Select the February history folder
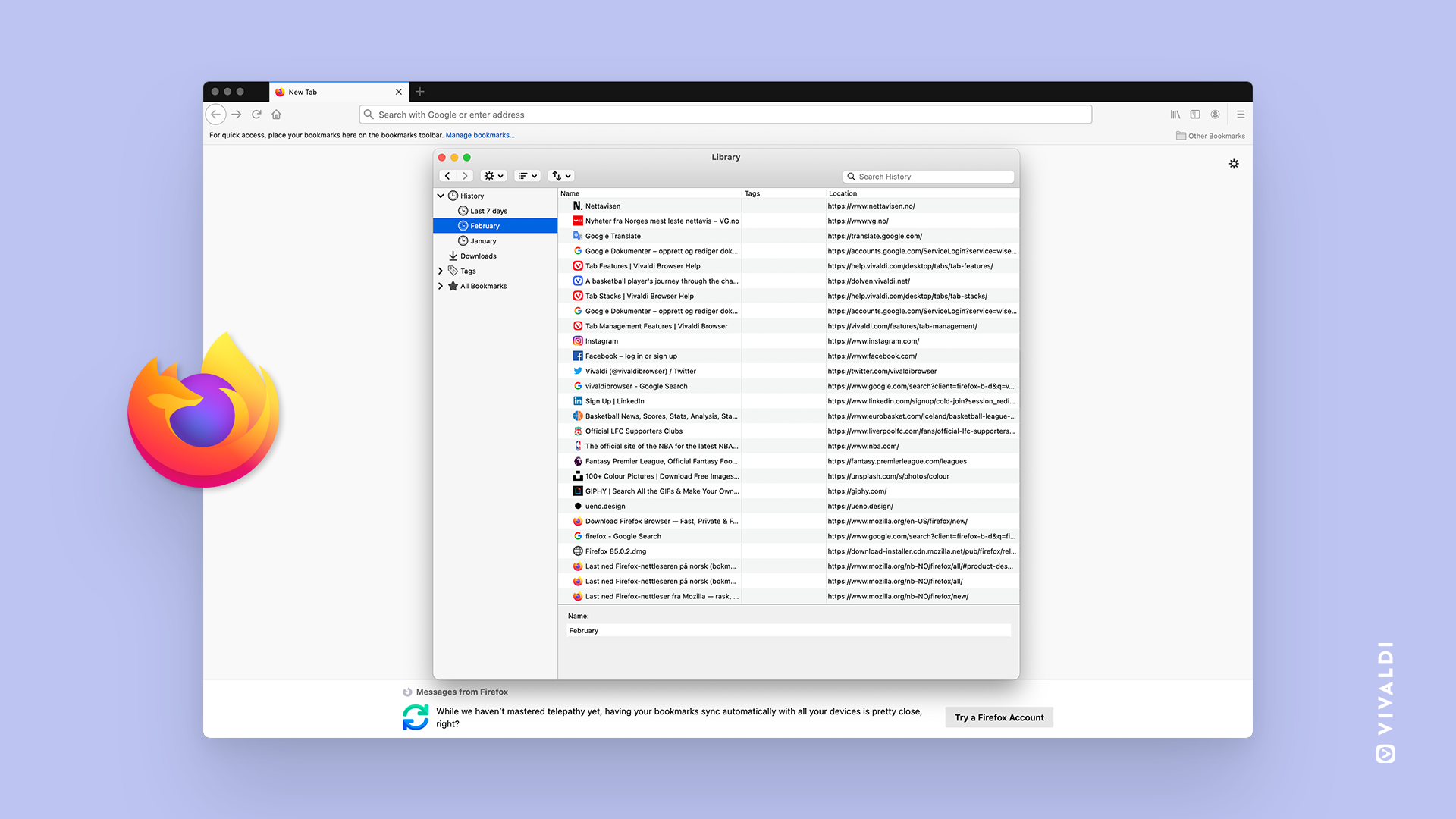 coord(484,226)
